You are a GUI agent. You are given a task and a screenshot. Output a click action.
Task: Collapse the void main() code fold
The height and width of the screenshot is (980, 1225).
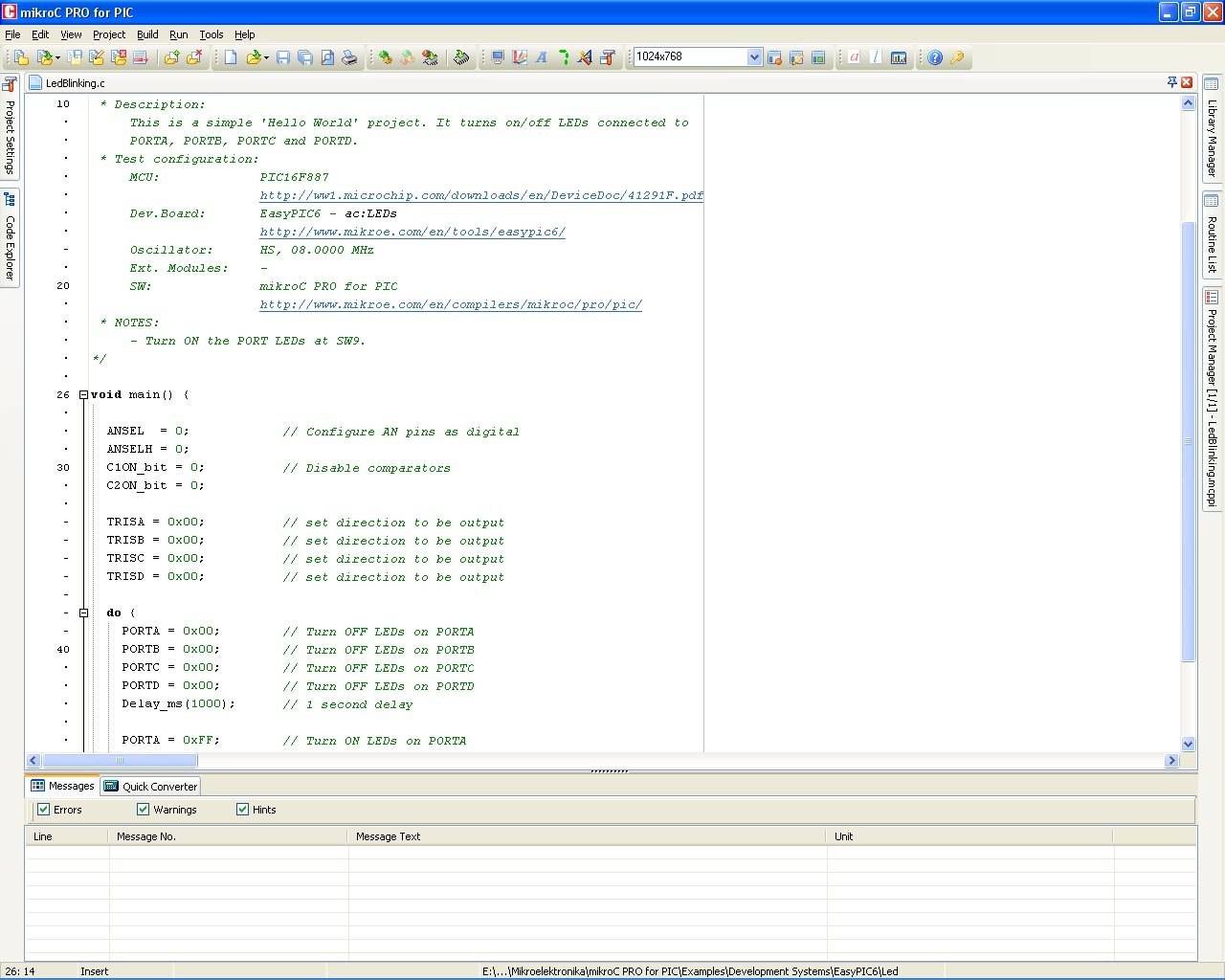tap(83, 394)
